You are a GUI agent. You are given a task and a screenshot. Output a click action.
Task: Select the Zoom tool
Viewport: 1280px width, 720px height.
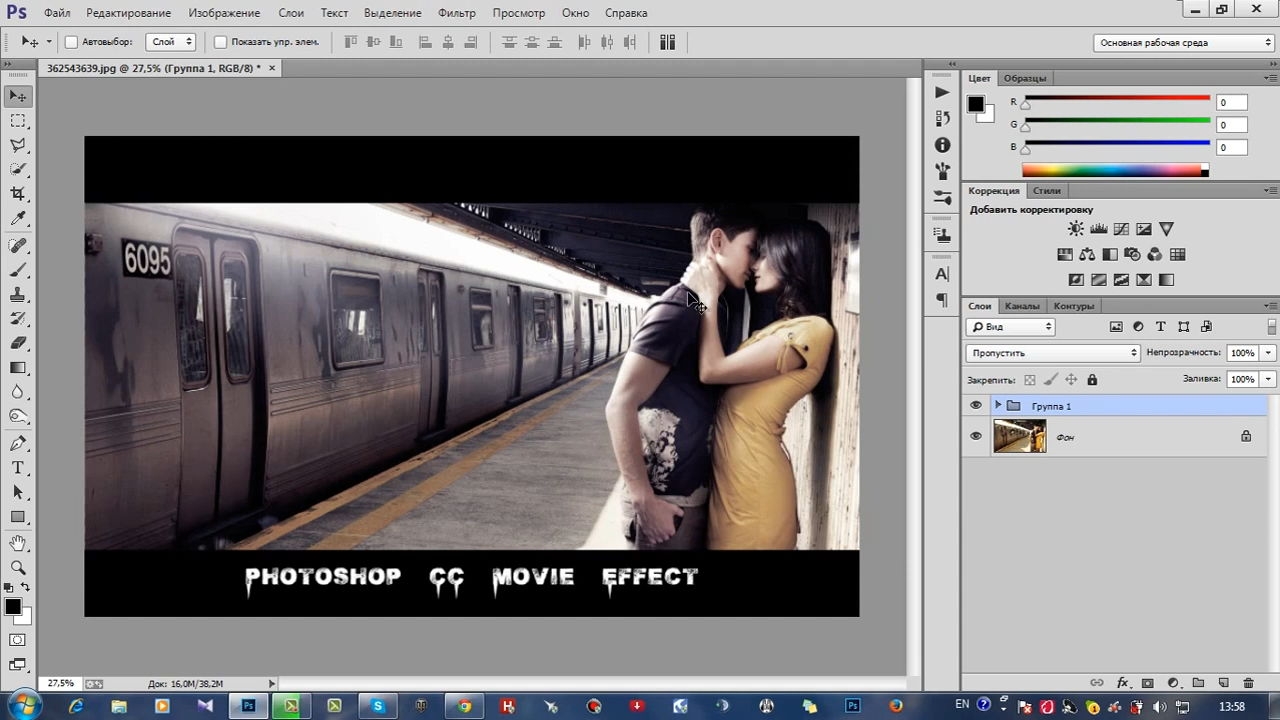(18, 567)
